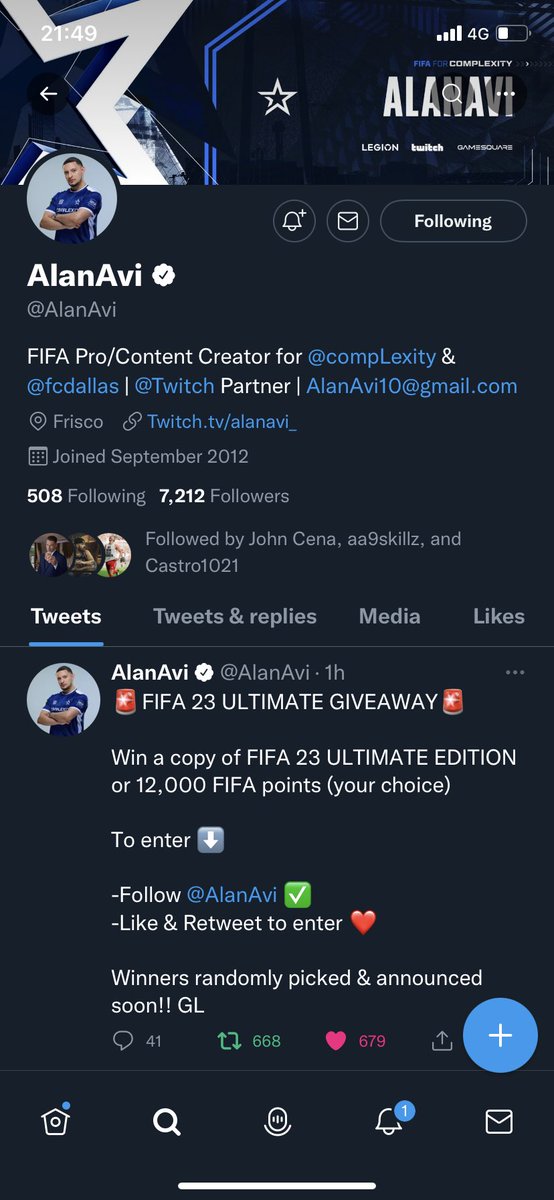The image size is (554, 1200).
Task: Turn on tweet notifications bell
Action: coord(294,221)
